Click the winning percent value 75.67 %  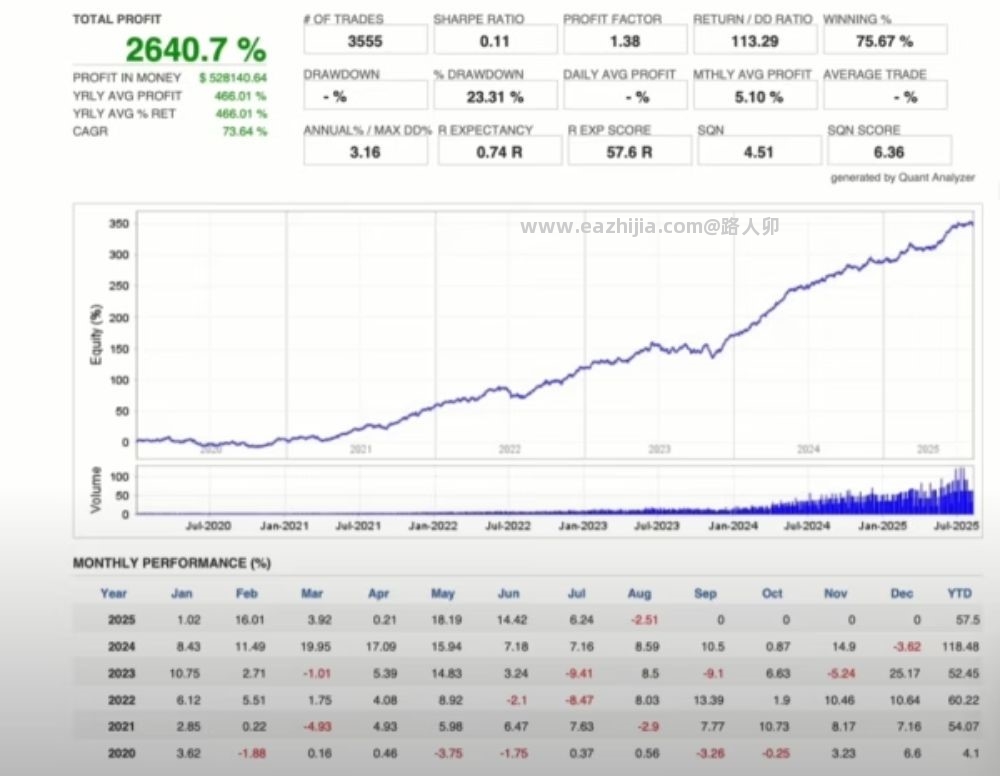(885, 41)
